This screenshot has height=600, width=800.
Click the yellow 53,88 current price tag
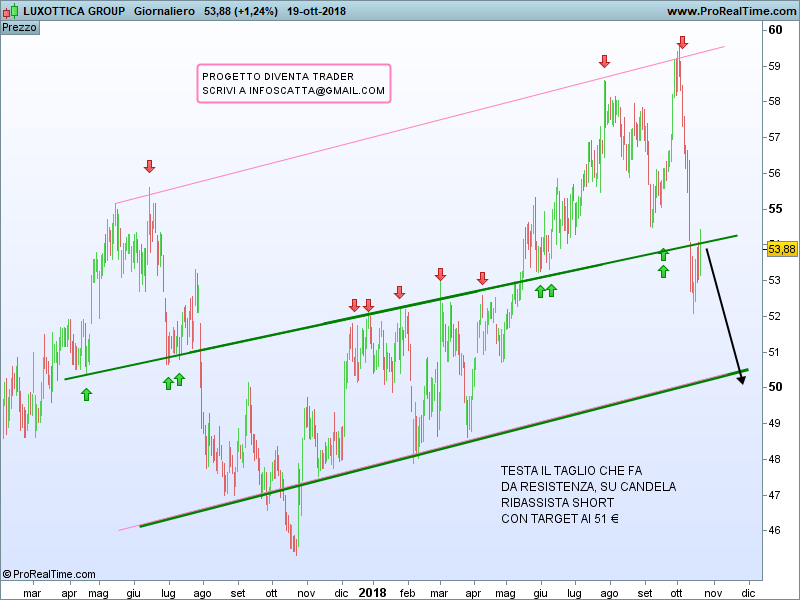pos(782,249)
